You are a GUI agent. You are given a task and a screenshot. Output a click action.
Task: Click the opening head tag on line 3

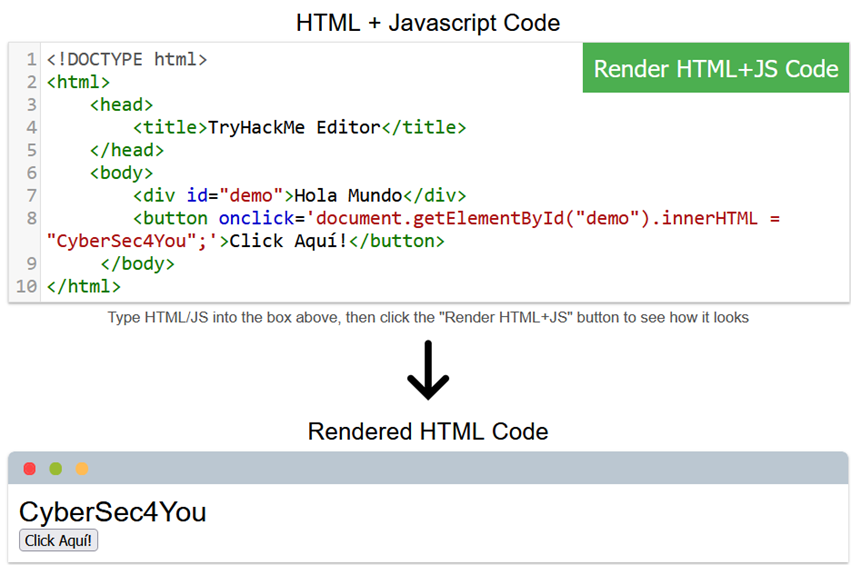coord(121,105)
